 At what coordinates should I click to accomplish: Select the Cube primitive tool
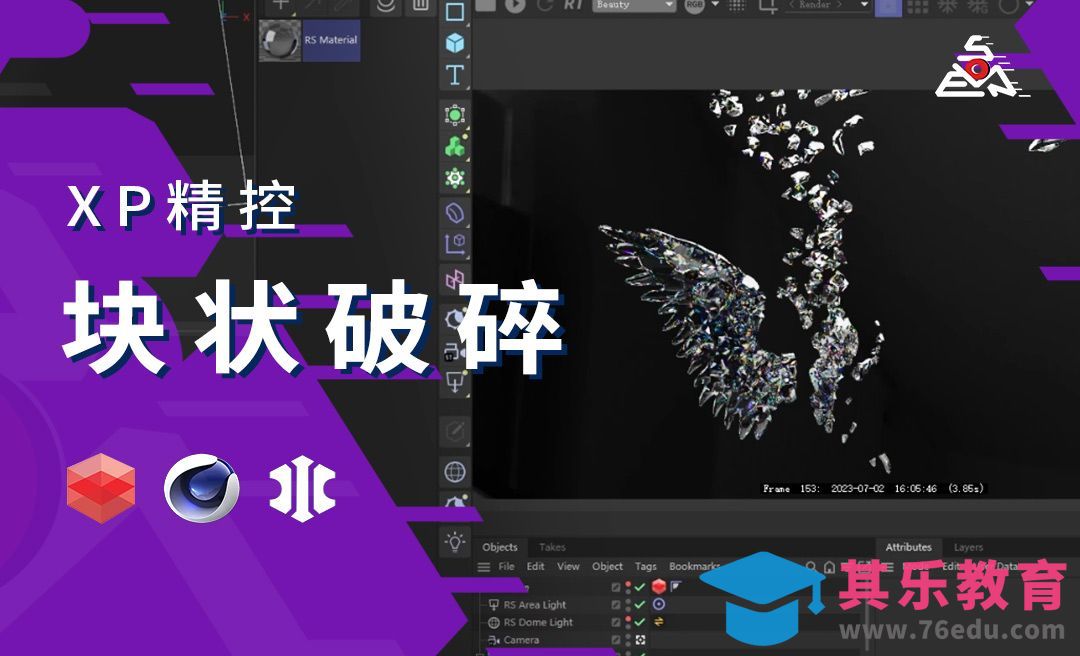tap(455, 42)
